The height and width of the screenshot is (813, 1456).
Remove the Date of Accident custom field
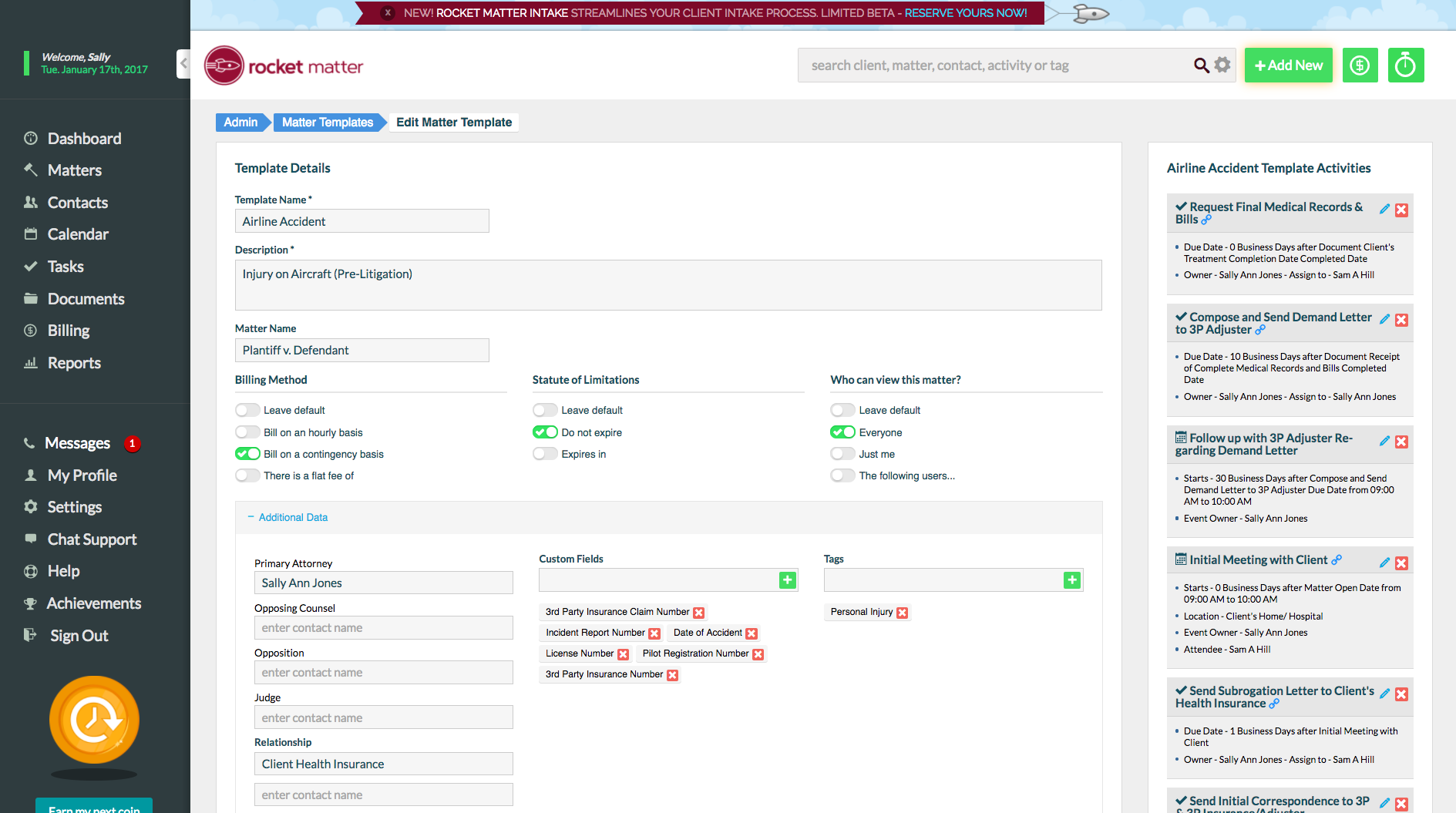[752, 633]
